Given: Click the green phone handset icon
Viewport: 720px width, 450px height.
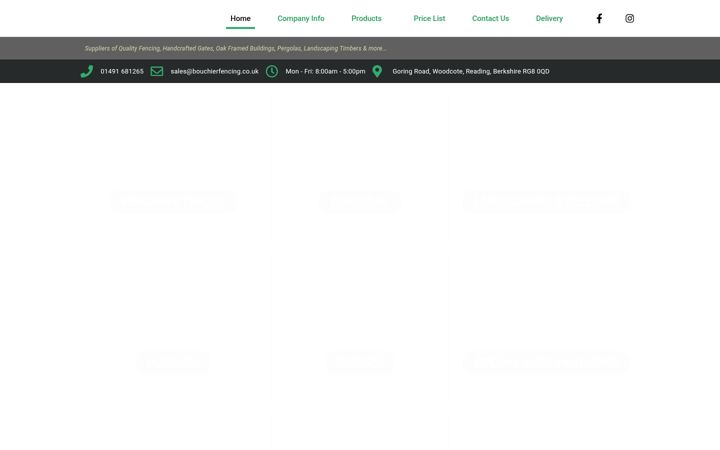Looking at the screenshot, I should tap(87, 71).
